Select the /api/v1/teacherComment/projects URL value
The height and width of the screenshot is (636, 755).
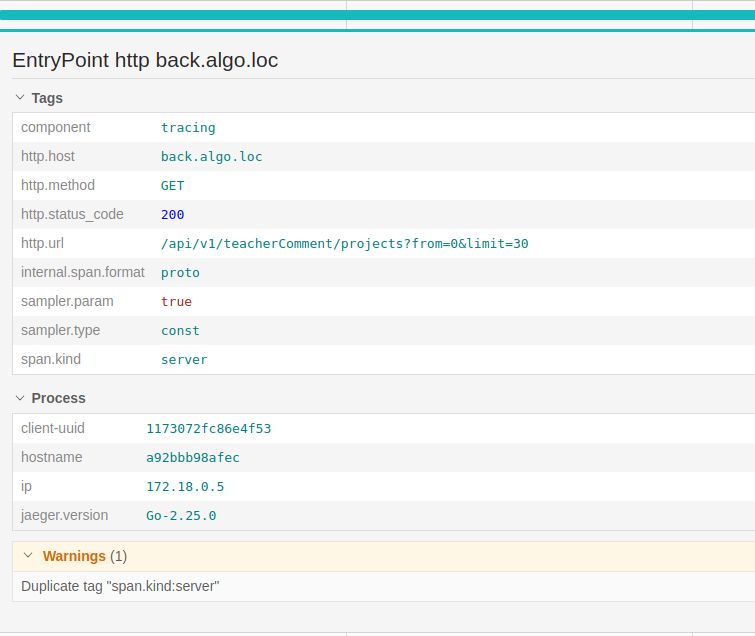(344, 244)
